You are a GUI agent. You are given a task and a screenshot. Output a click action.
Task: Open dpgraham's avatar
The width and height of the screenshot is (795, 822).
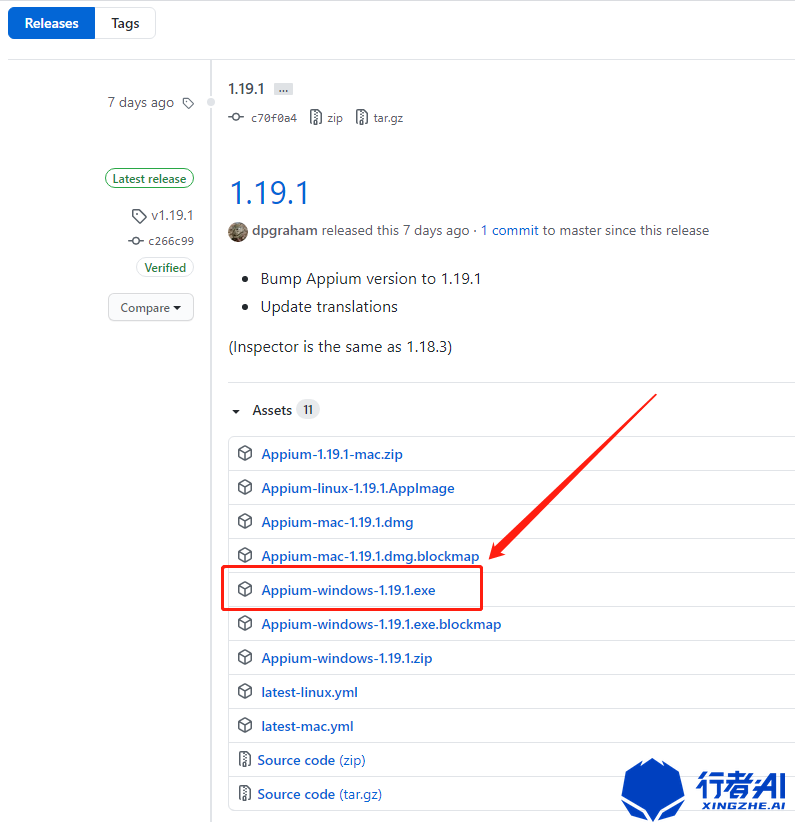pyautogui.click(x=238, y=232)
